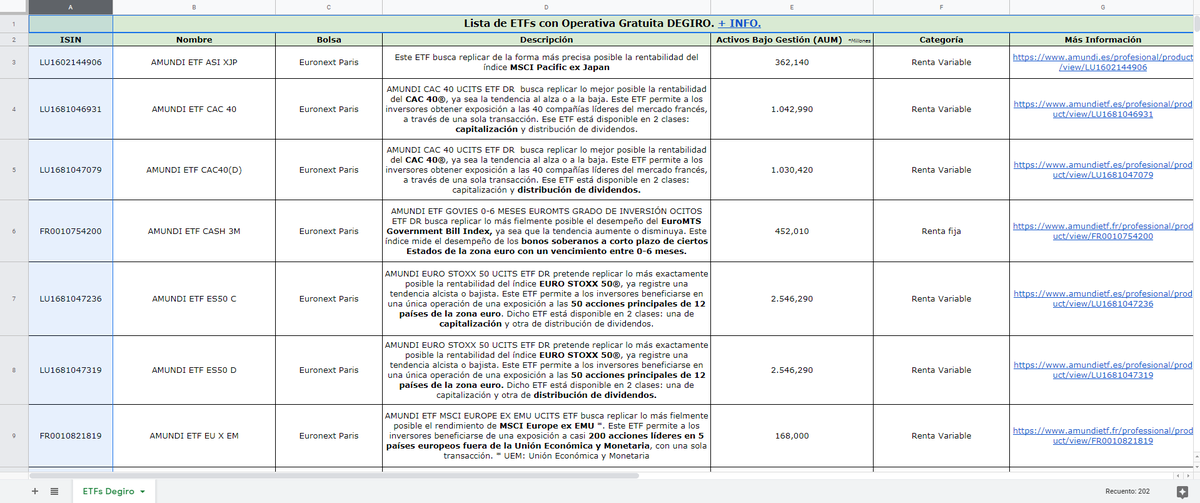1200x503 pixels.
Task: Select the AUM value 362,140
Action: pyautogui.click(x=791, y=62)
